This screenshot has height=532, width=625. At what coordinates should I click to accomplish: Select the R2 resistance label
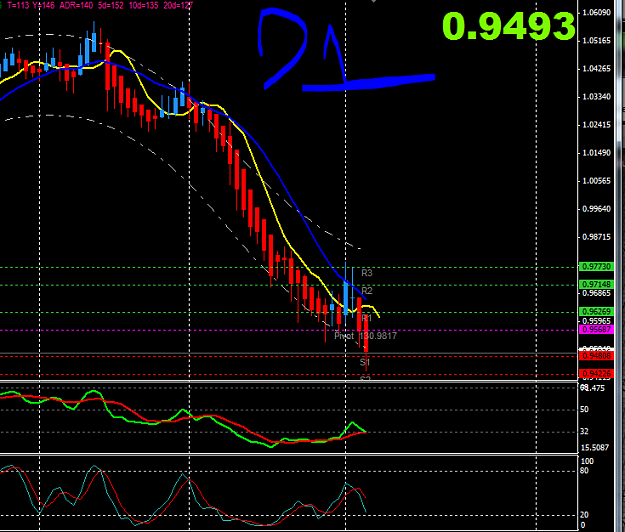[367, 291]
